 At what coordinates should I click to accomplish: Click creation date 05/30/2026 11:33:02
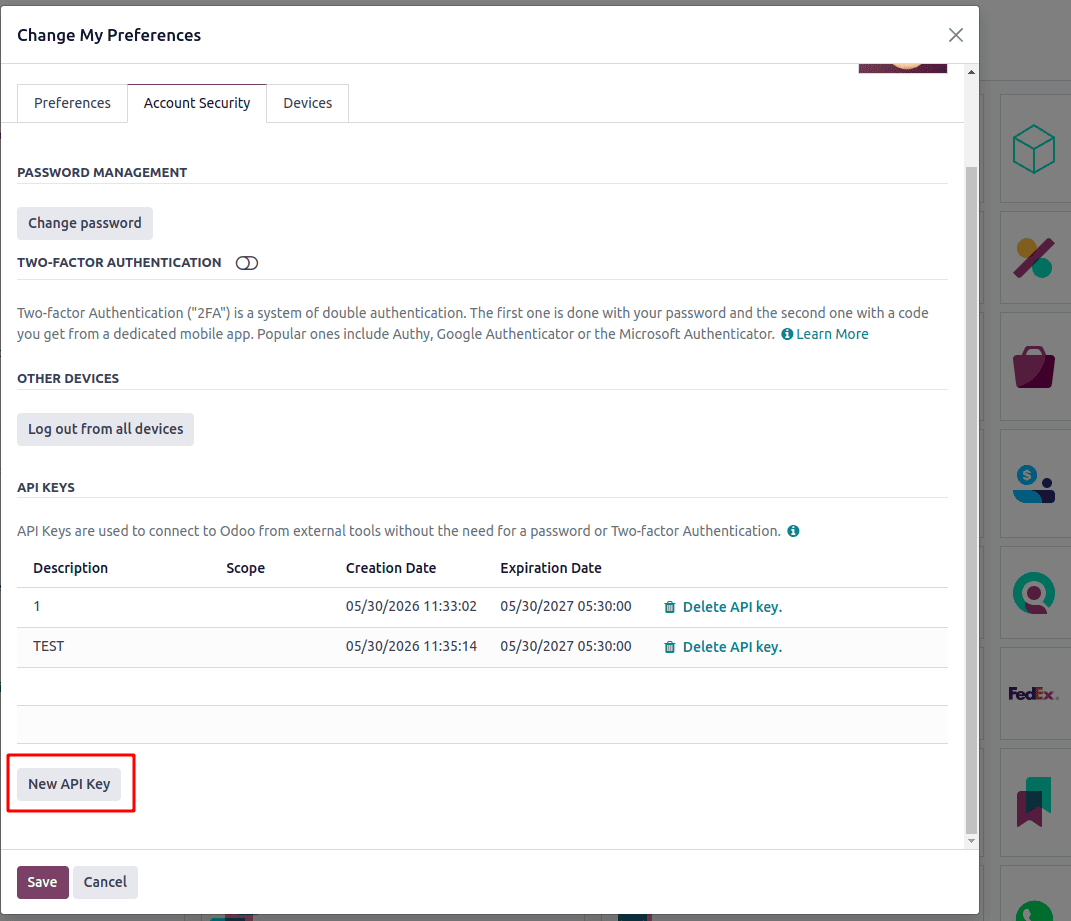pyautogui.click(x=411, y=606)
